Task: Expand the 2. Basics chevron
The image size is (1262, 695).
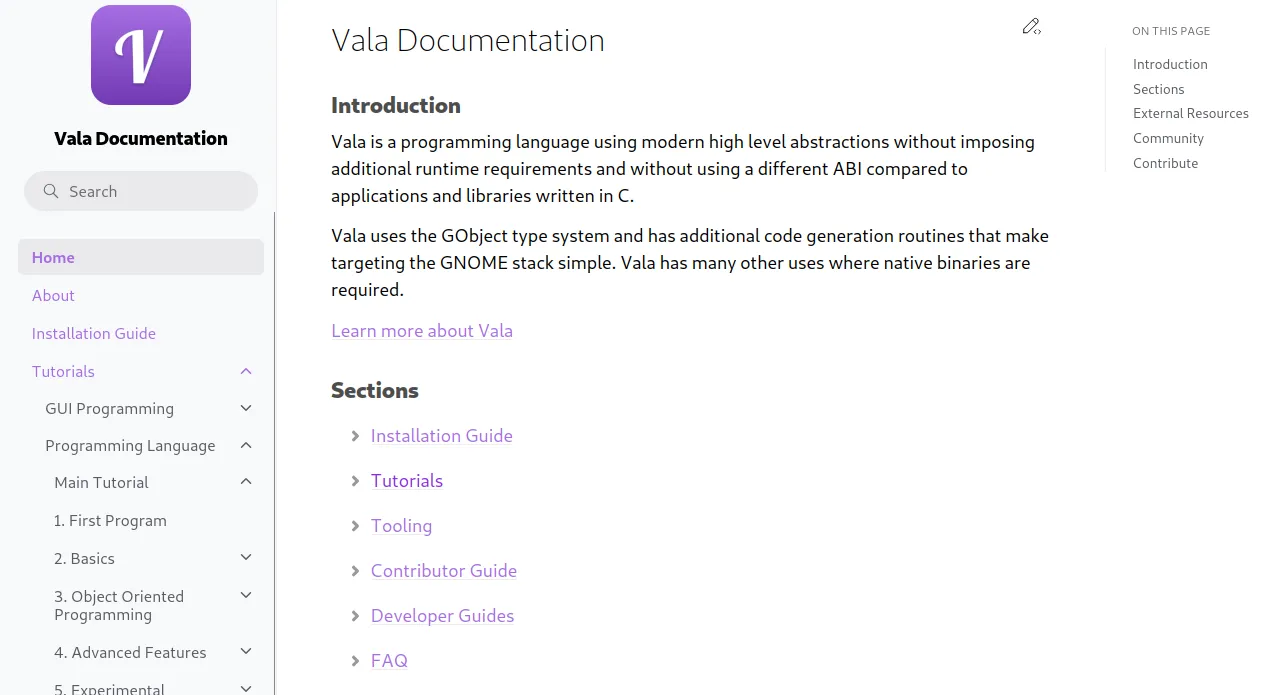Action: pyautogui.click(x=246, y=558)
